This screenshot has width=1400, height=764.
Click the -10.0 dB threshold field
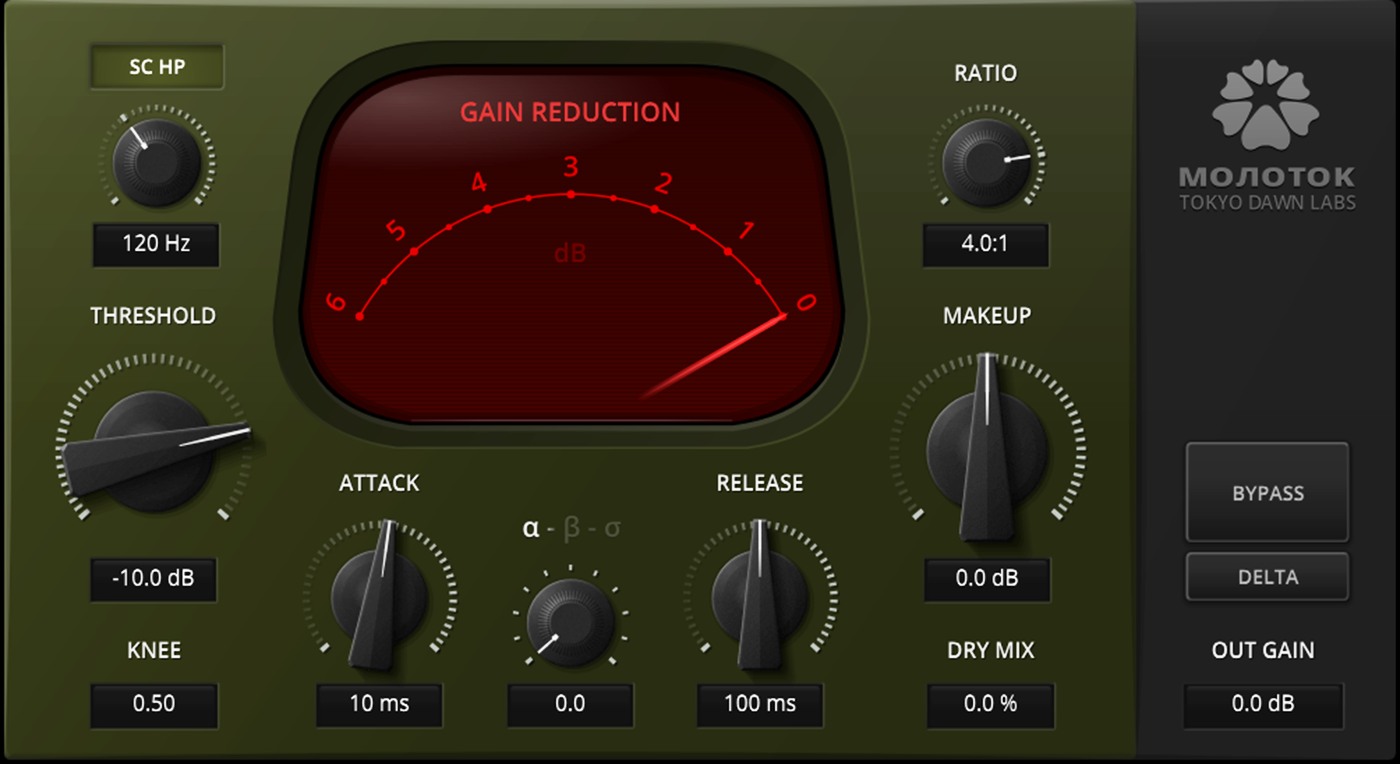(153, 580)
